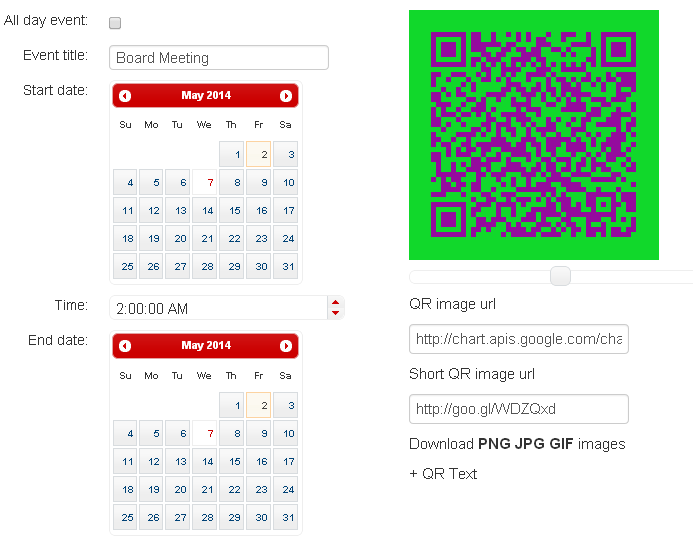The height and width of the screenshot is (540, 693).
Task: Choose May 7 in Start date calendar
Action: 207,183
